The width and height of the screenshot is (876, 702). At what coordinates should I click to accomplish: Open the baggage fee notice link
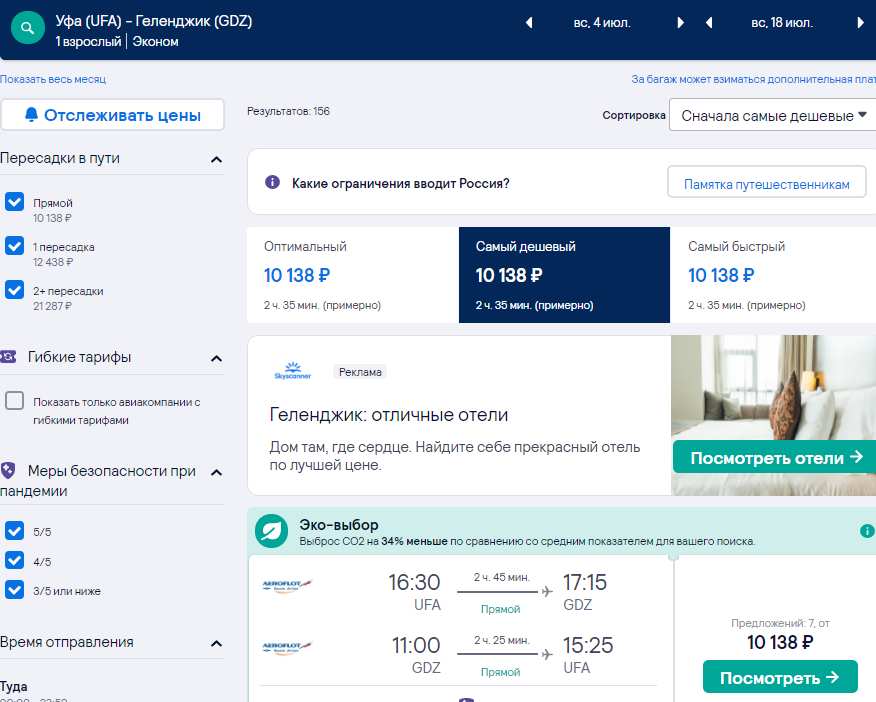754,79
